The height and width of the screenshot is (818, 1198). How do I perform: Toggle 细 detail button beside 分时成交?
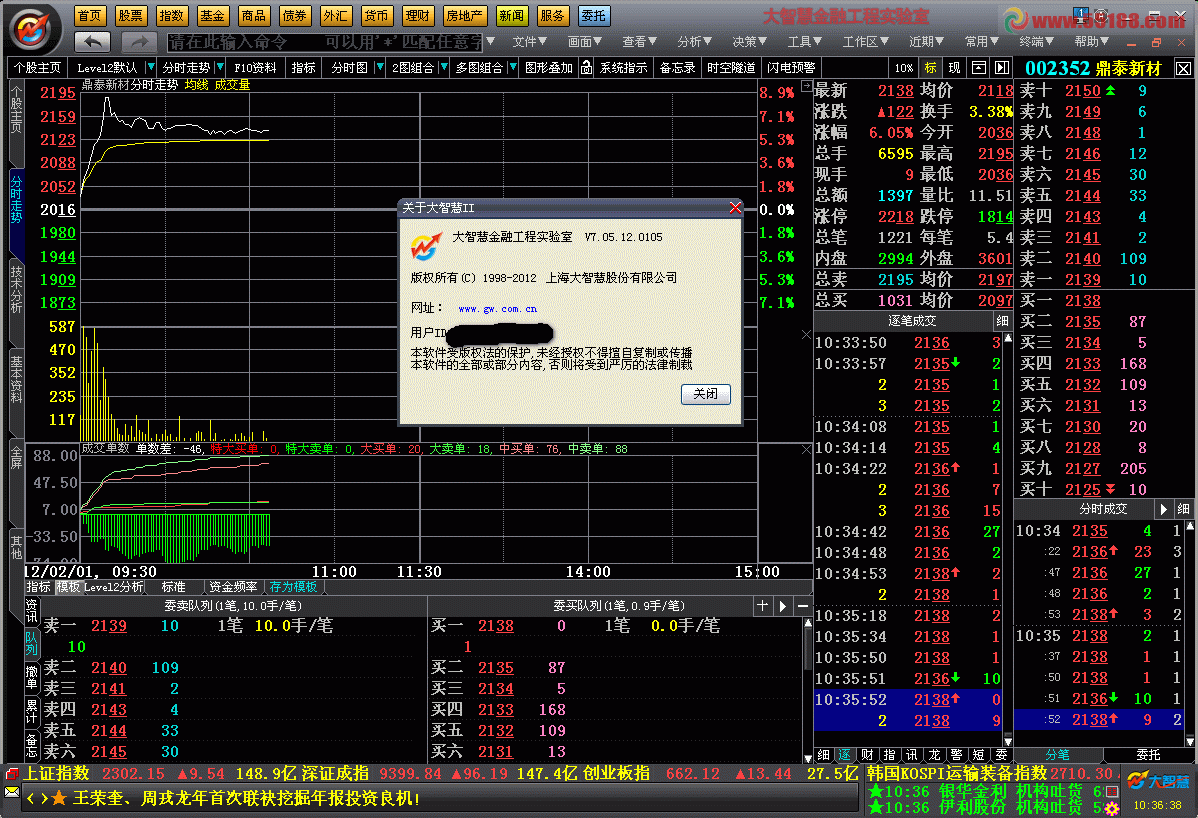(1183, 509)
